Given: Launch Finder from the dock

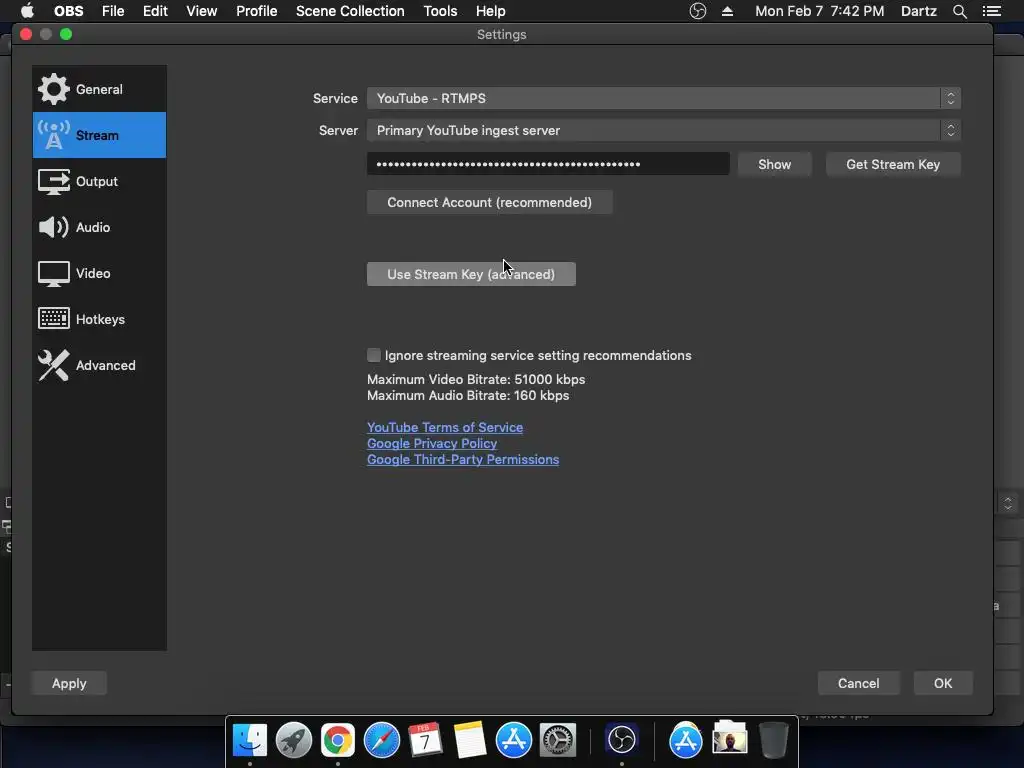Looking at the screenshot, I should (x=249, y=740).
